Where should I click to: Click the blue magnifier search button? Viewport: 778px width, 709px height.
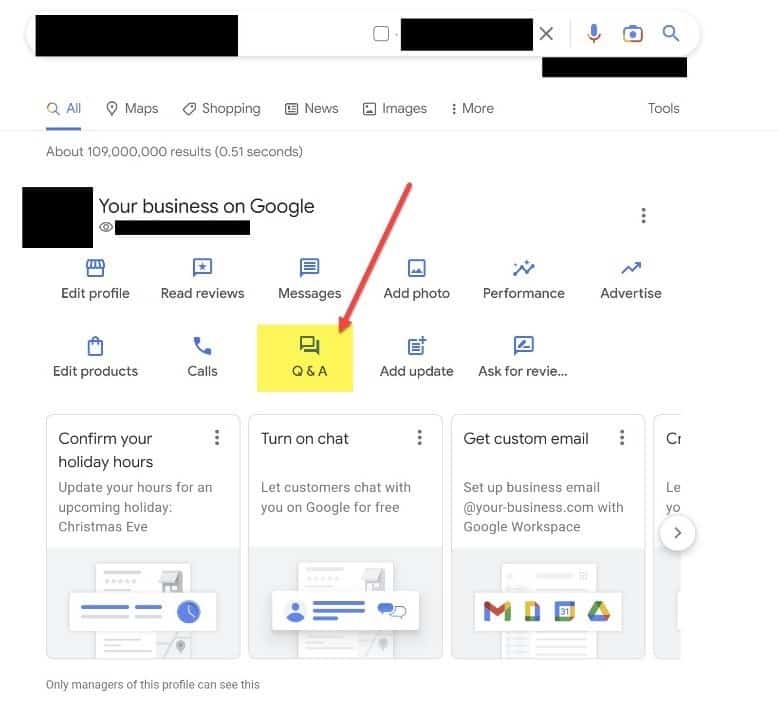pyautogui.click(x=670, y=33)
